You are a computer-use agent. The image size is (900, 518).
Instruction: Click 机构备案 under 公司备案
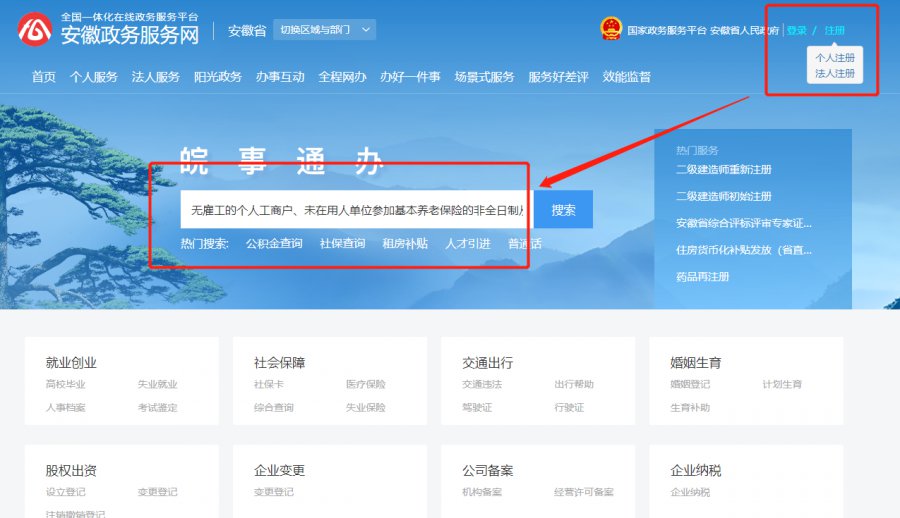482,492
